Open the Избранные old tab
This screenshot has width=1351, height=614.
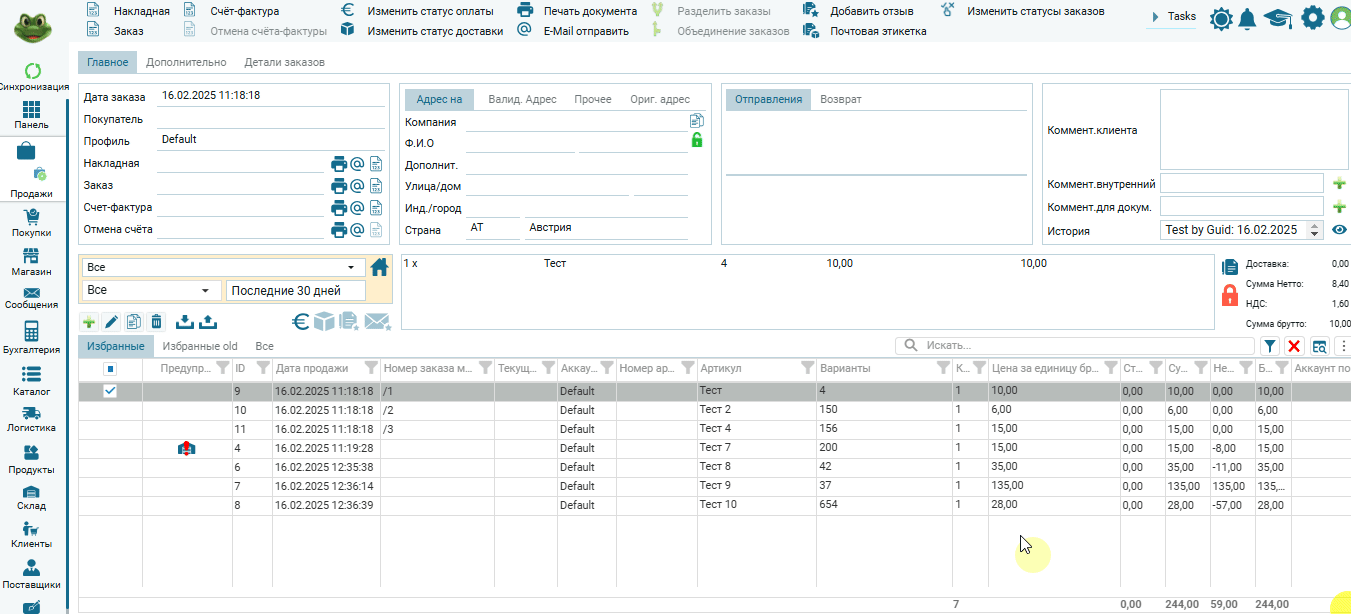200,346
